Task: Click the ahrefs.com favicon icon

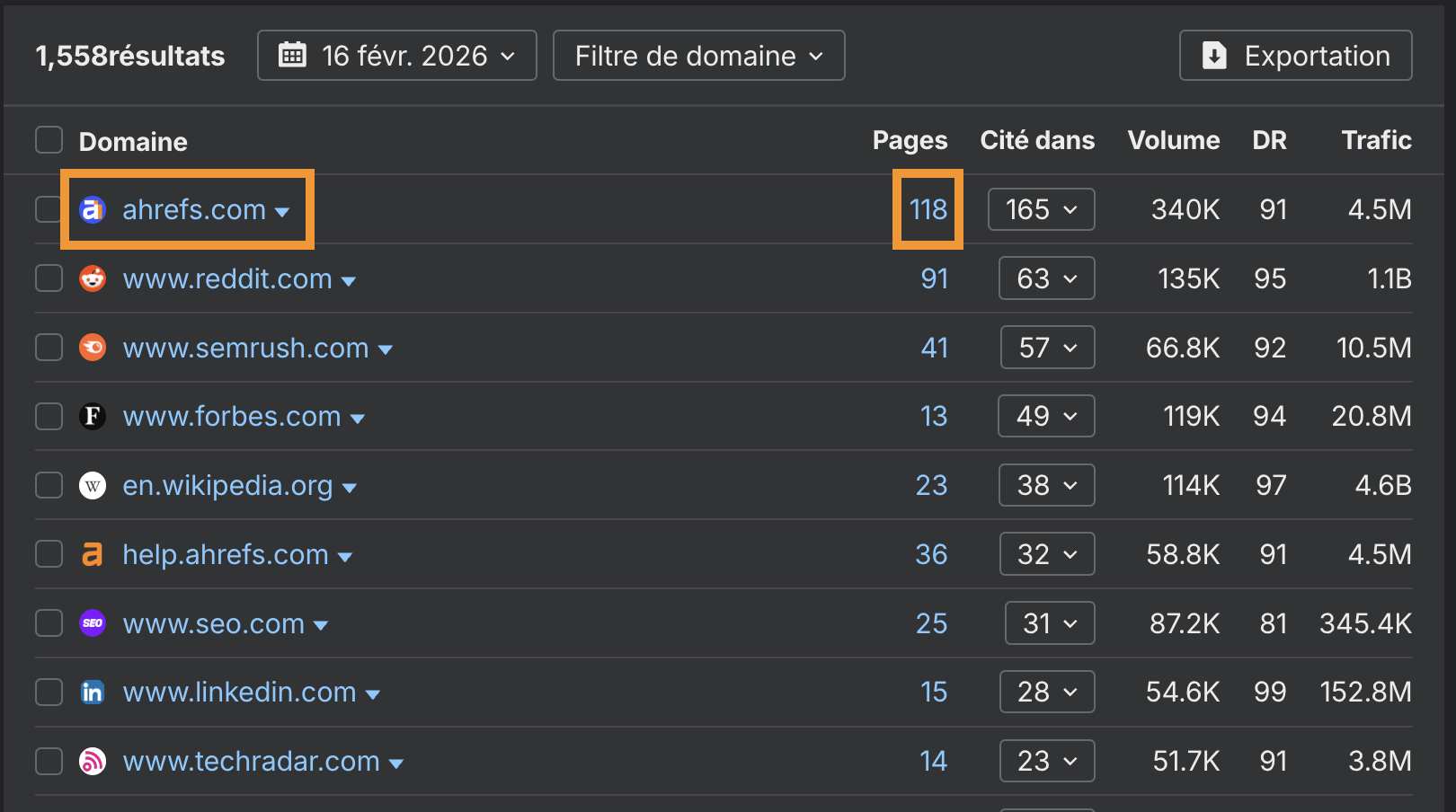Action: tap(93, 209)
